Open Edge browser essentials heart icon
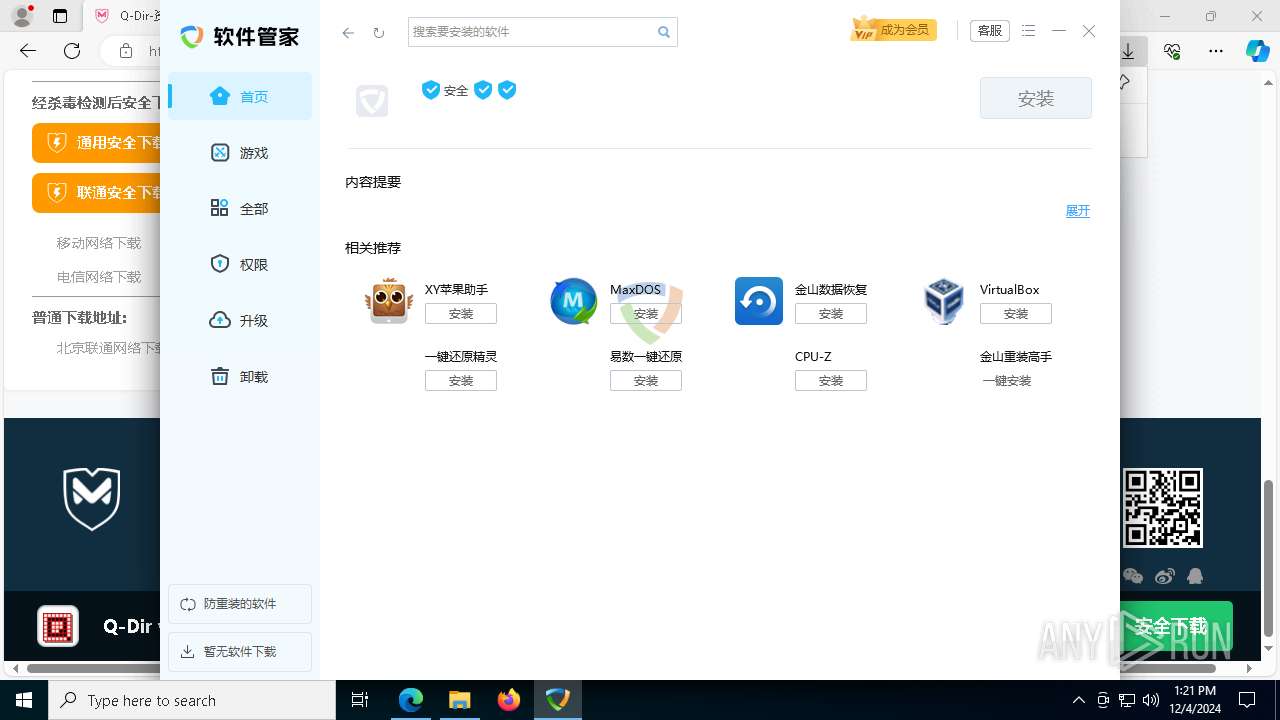 1172,51
